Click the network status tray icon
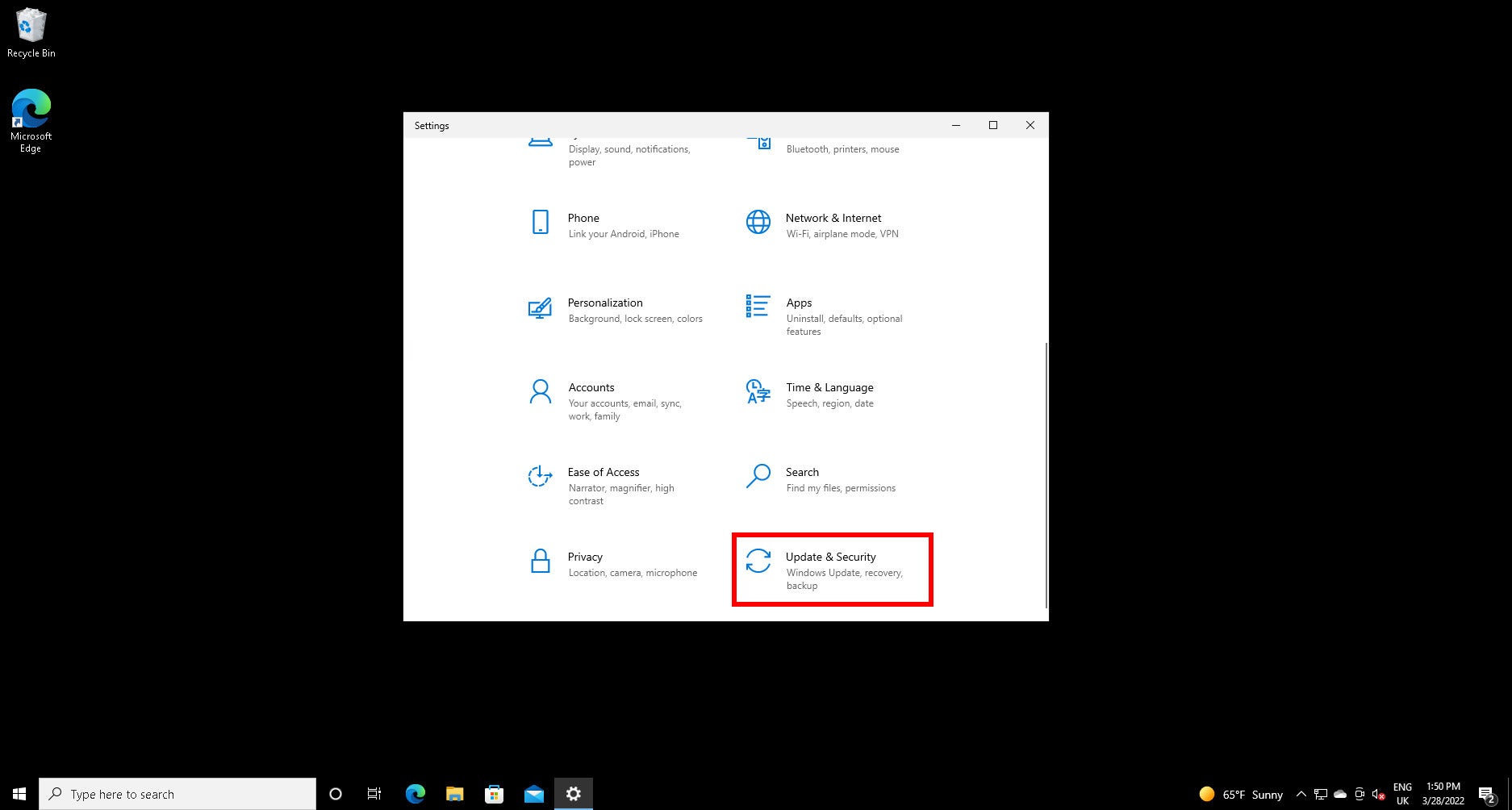This screenshot has width=1512, height=810. coord(1321,794)
